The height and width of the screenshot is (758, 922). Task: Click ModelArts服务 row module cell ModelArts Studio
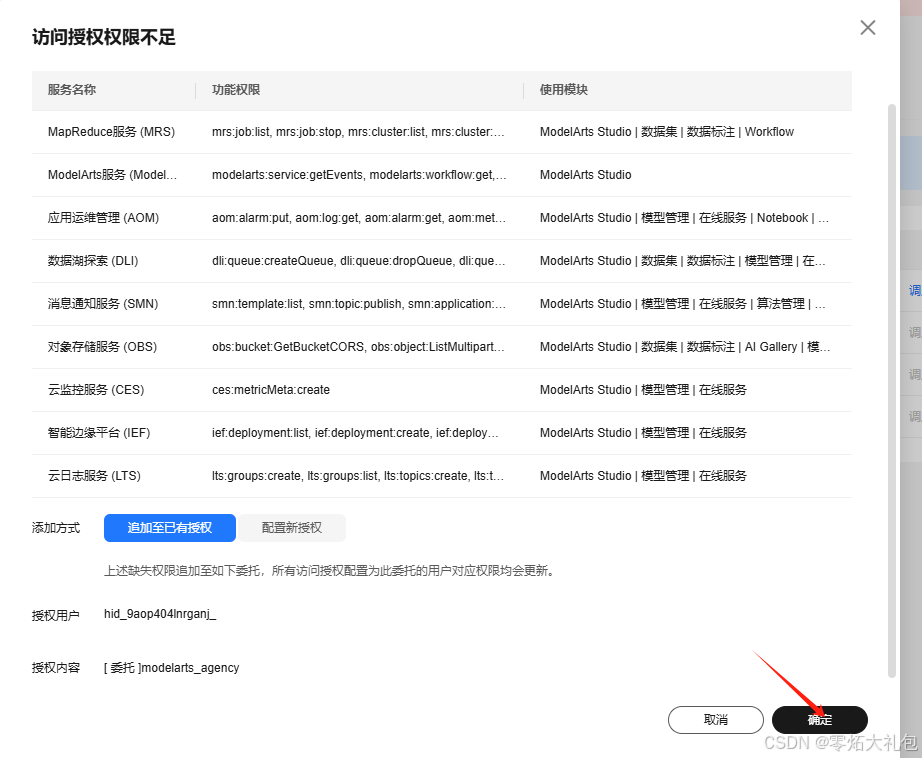(586, 175)
